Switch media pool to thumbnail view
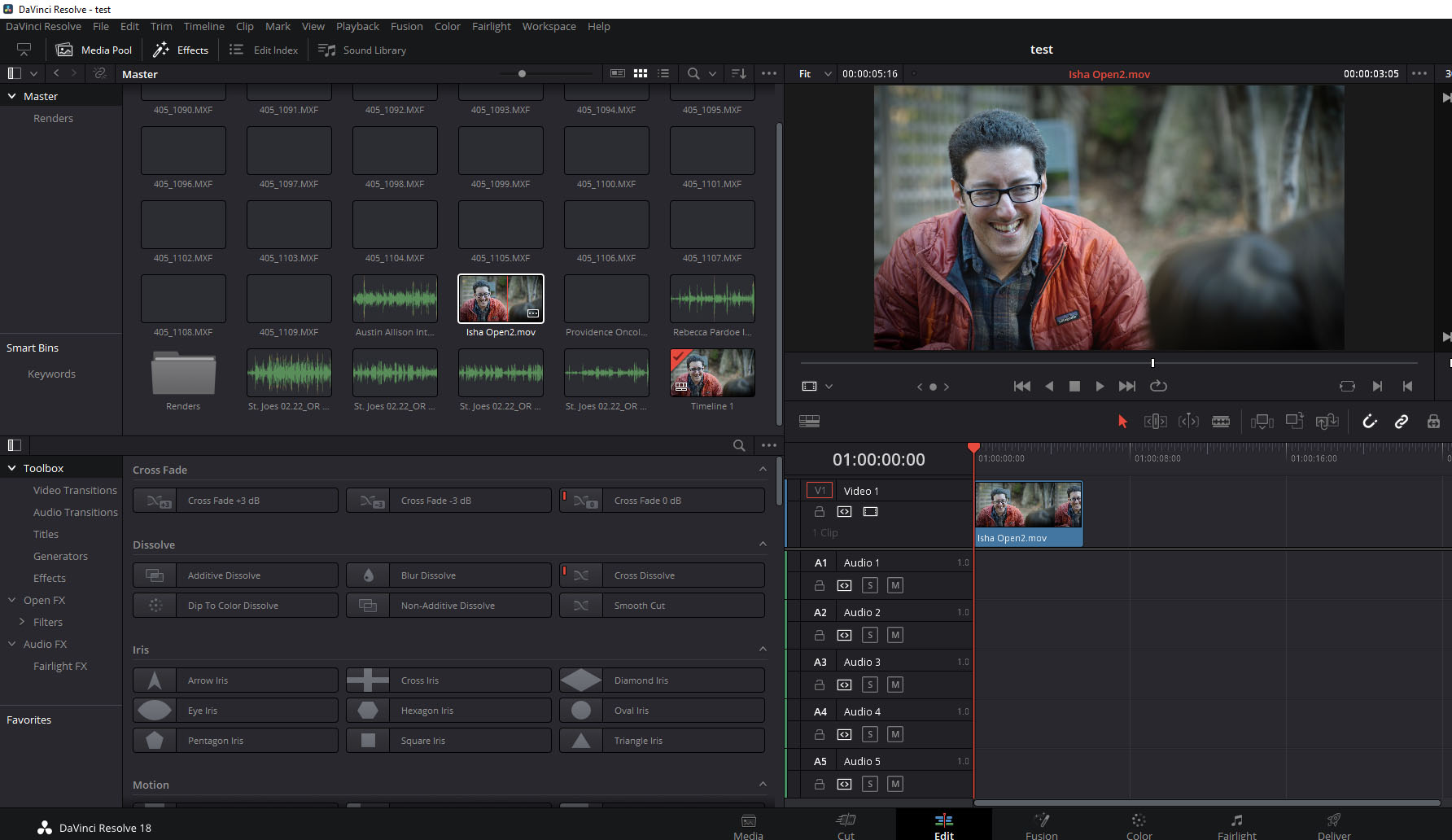Viewport: 1452px width, 840px height. tap(641, 73)
